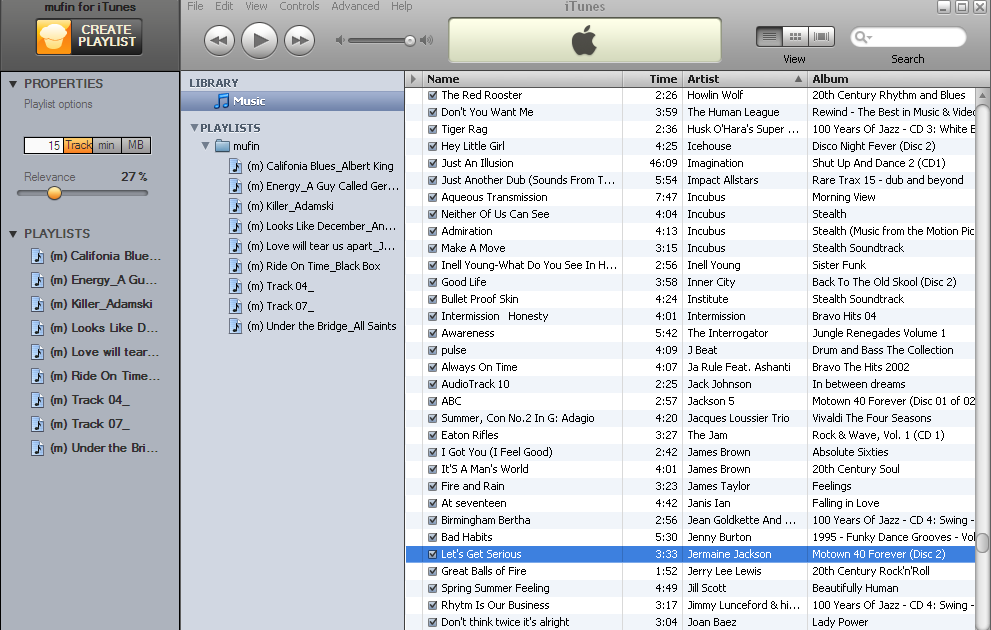Click the playlist size field showing 15
The width and height of the screenshot is (991, 630).
tap(44, 145)
